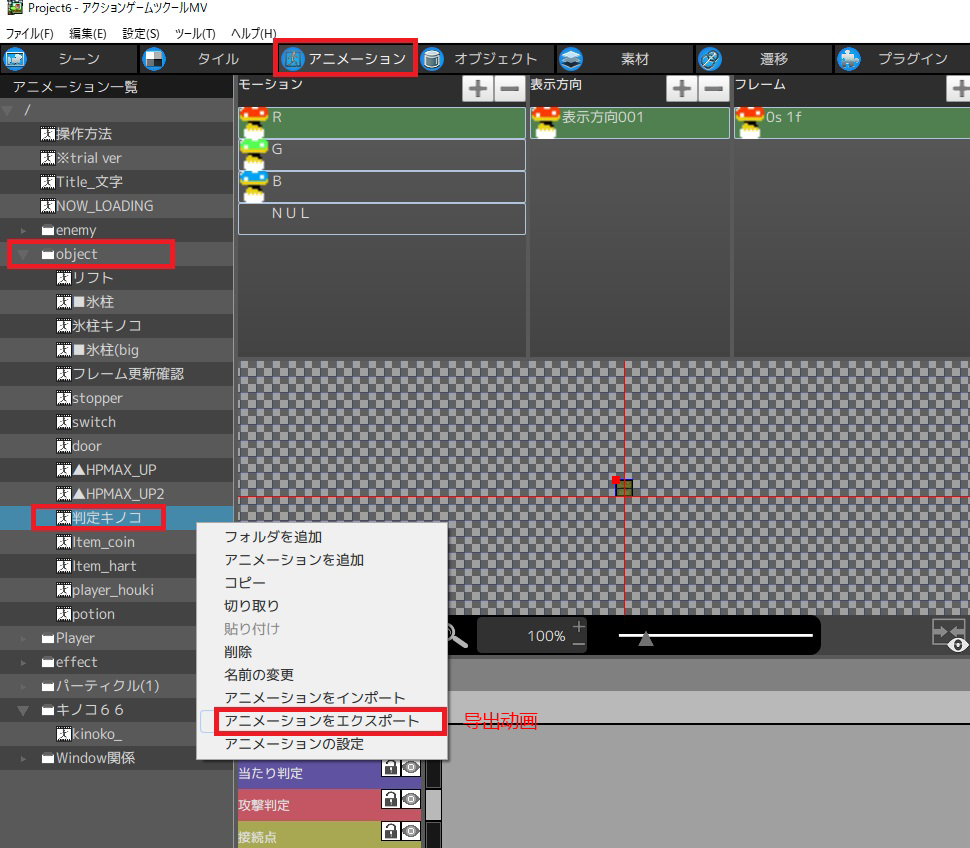Expand the enemy folder
Viewport: 970px width, 848px height.
tap(25, 231)
